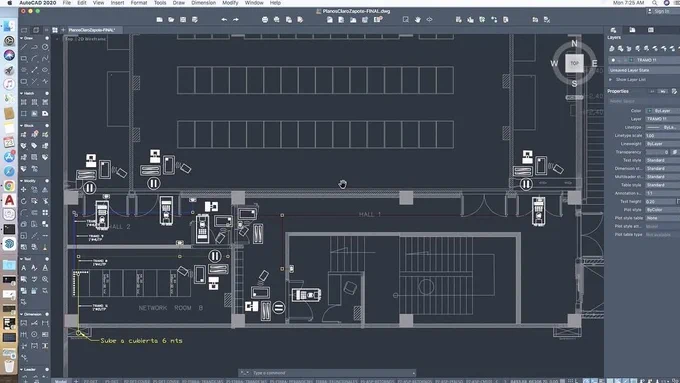Image resolution: width=680 pixels, height=383 pixels.
Task: Click the Model layout tab
Action: click(x=61, y=381)
